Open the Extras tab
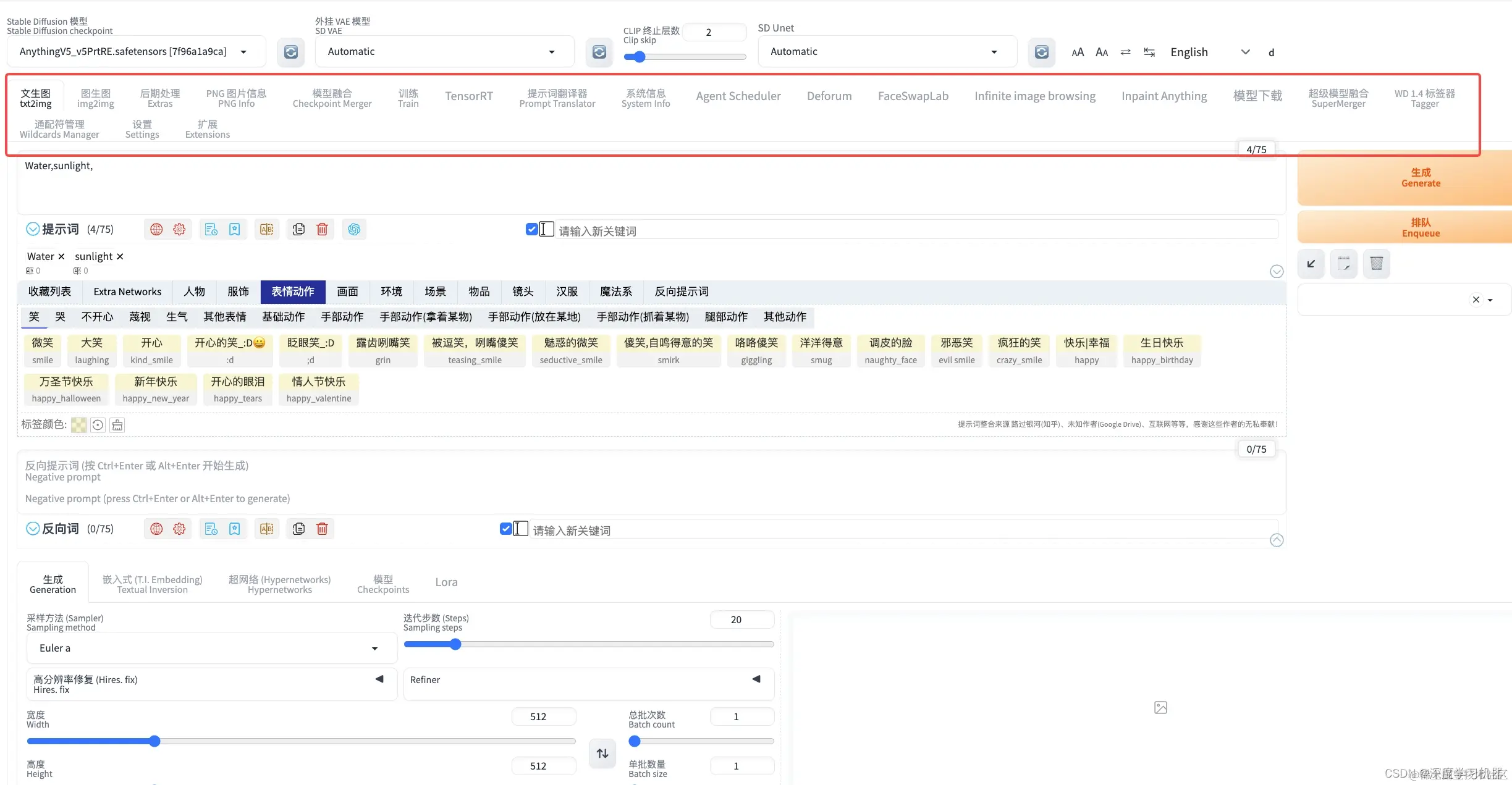The width and height of the screenshot is (1512, 785). coord(160,98)
